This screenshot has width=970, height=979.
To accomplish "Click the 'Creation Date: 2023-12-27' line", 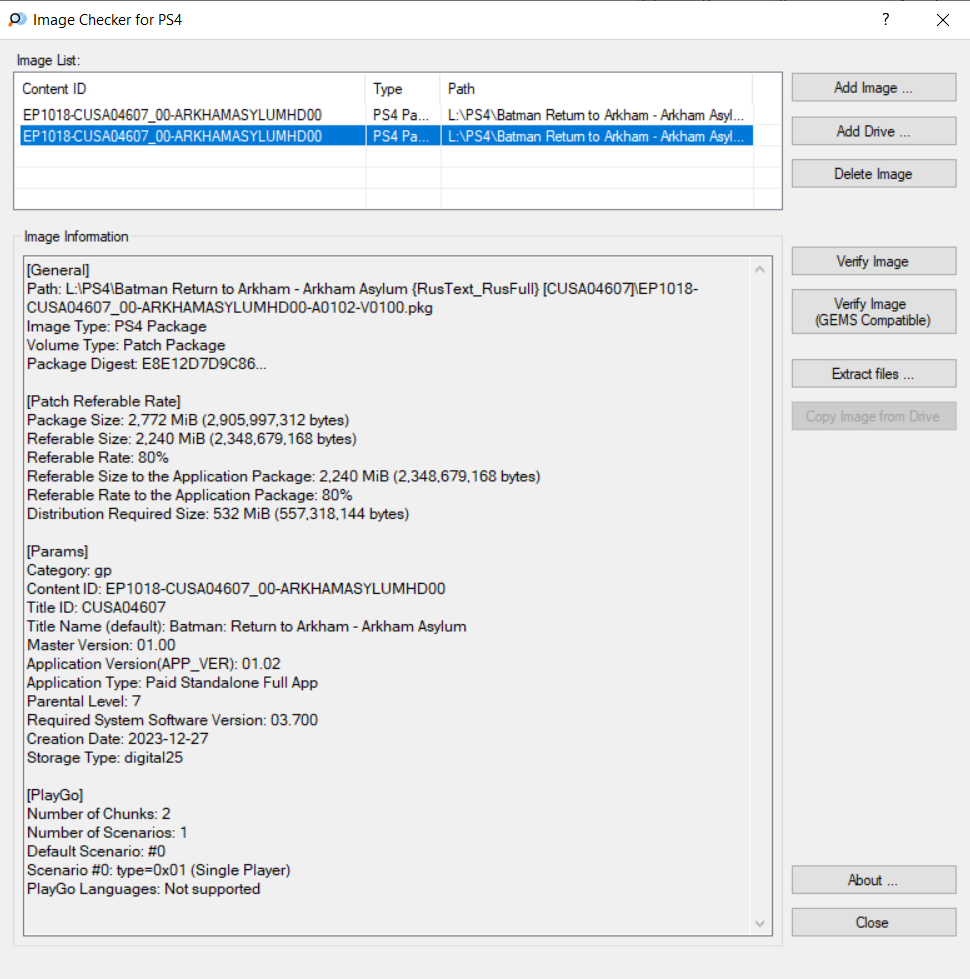I will coord(117,739).
